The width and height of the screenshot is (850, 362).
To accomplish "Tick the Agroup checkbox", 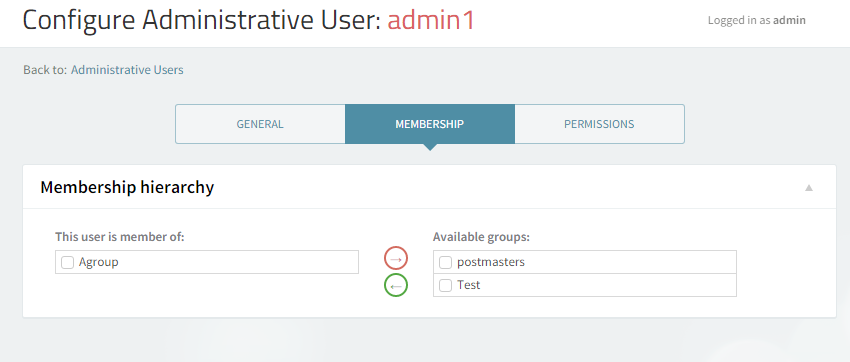I will 67,262.
